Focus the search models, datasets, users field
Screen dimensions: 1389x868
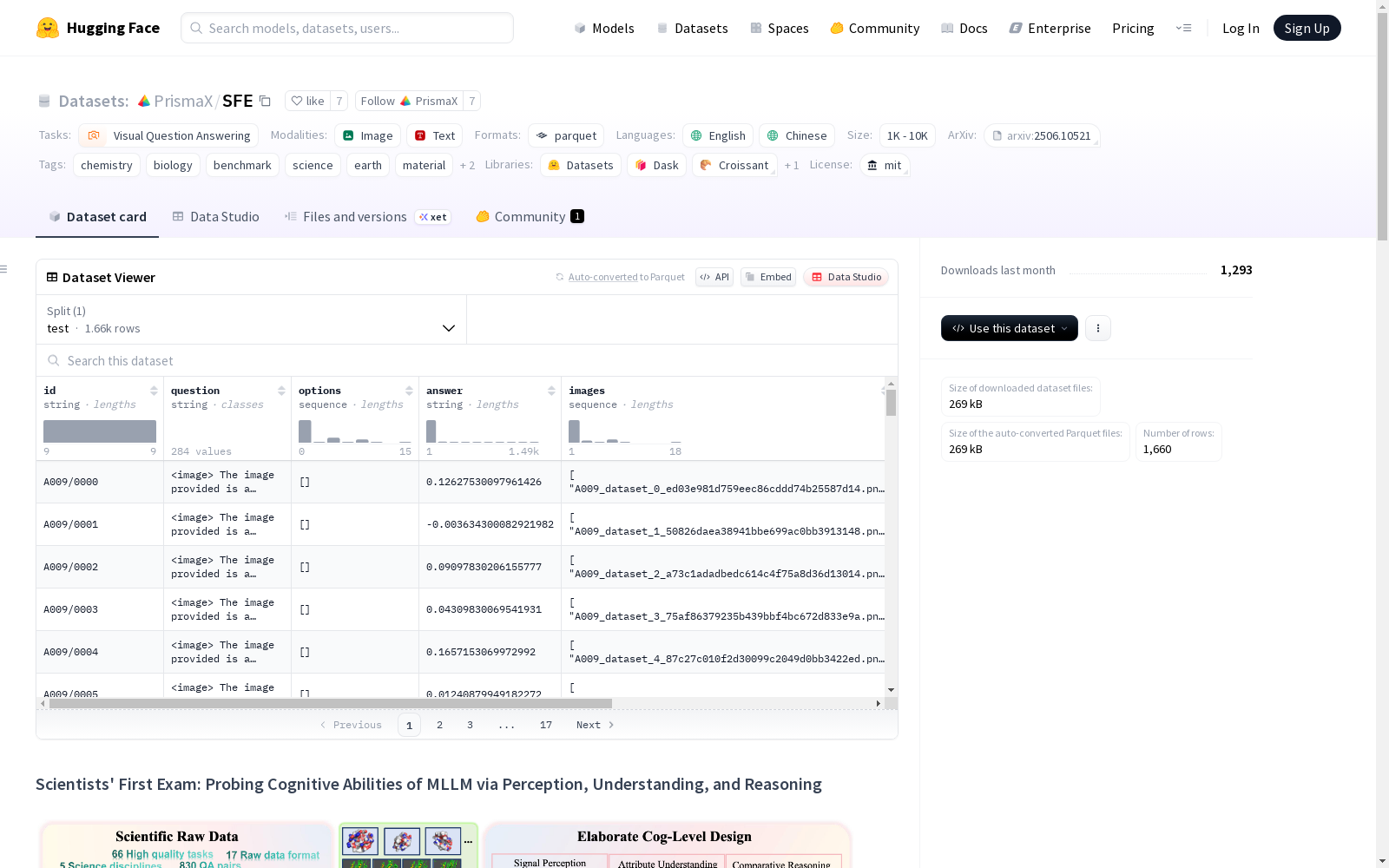click(x=347, y=28)
